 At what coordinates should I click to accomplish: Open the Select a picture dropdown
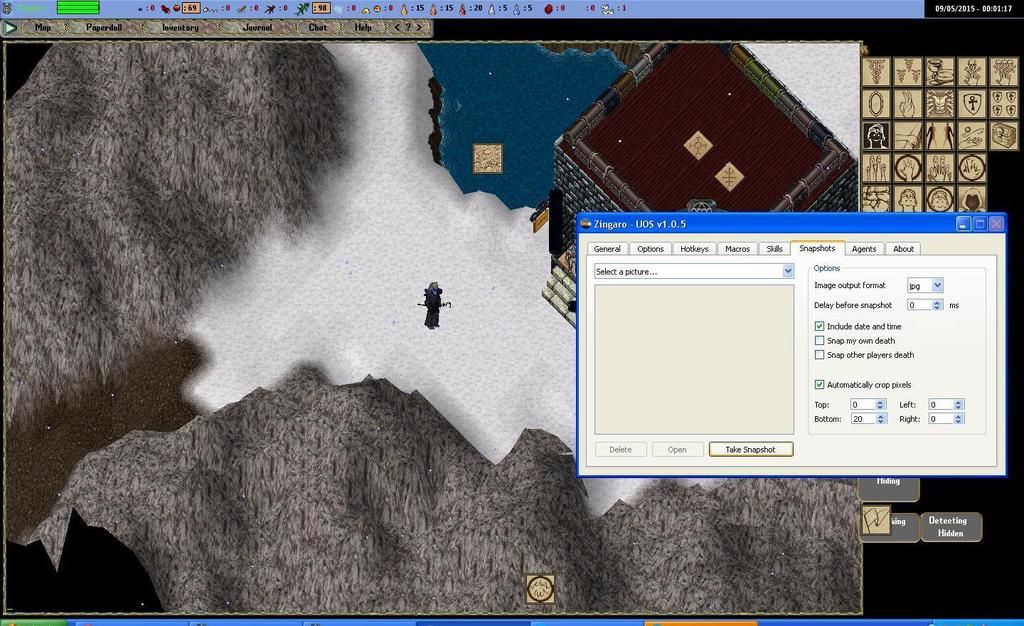pos(788,271)
